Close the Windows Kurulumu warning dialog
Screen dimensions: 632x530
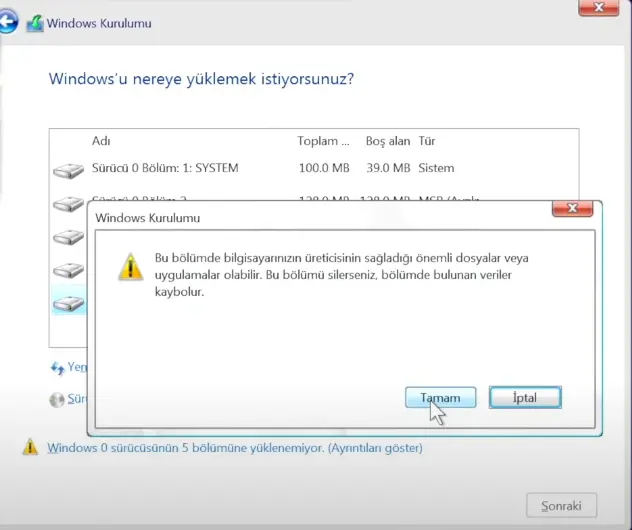click(572, 208)
